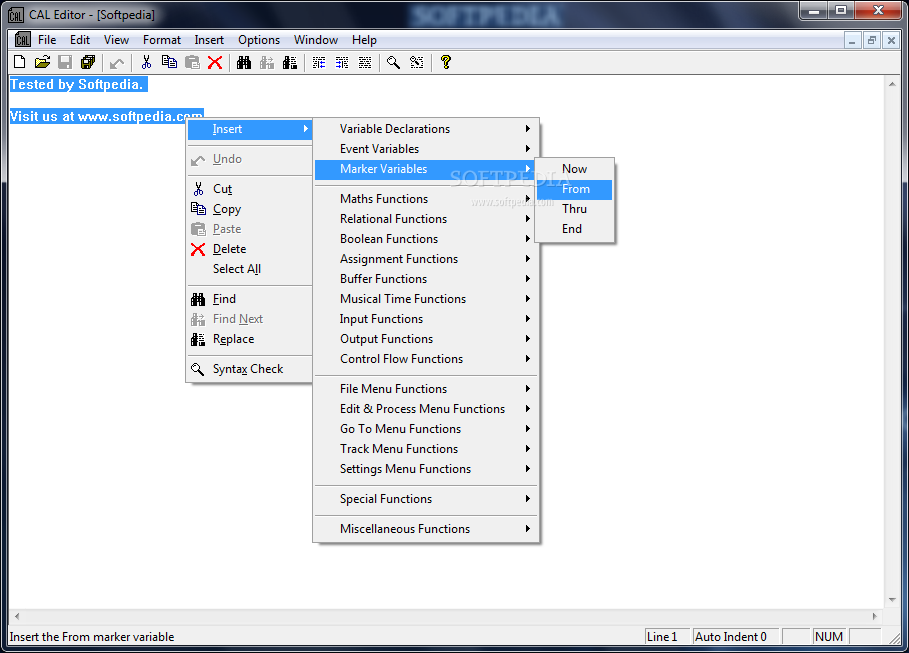Expand Go To Menu Functions submenu
Viewport: 909px width, 653px height.
(x=426, y=429)
